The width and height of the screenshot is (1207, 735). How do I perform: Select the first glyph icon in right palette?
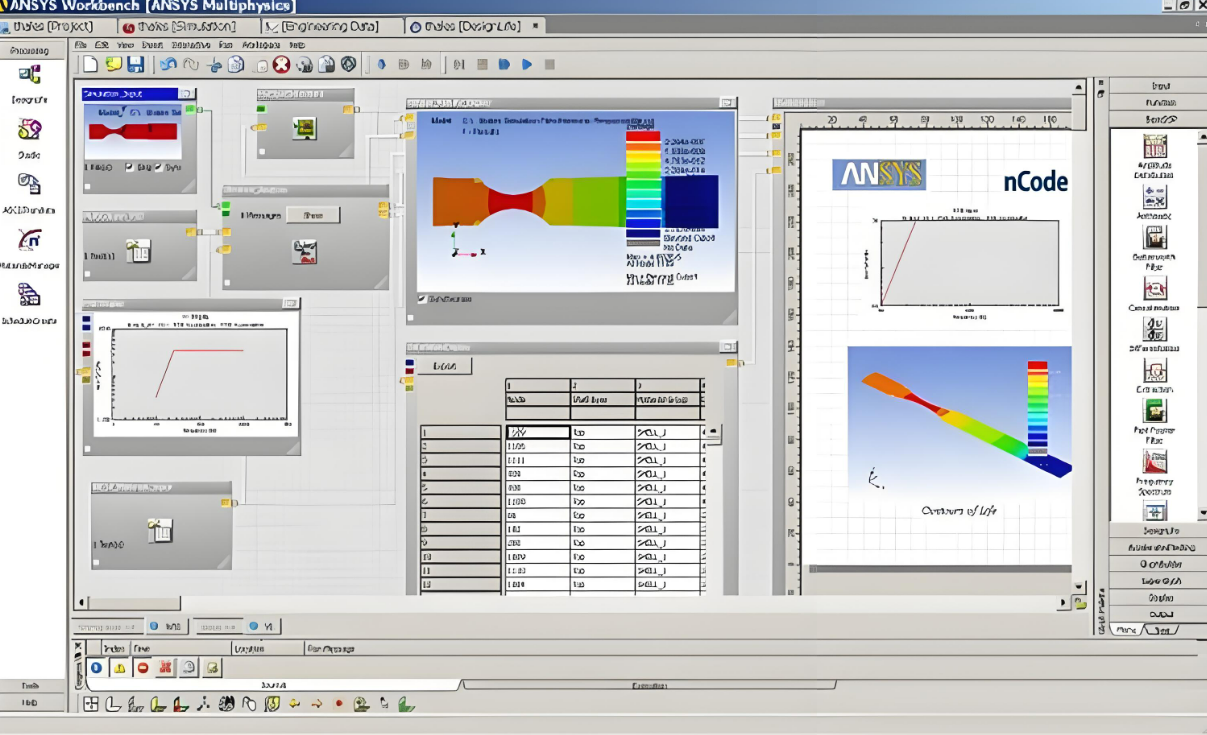1155,146
